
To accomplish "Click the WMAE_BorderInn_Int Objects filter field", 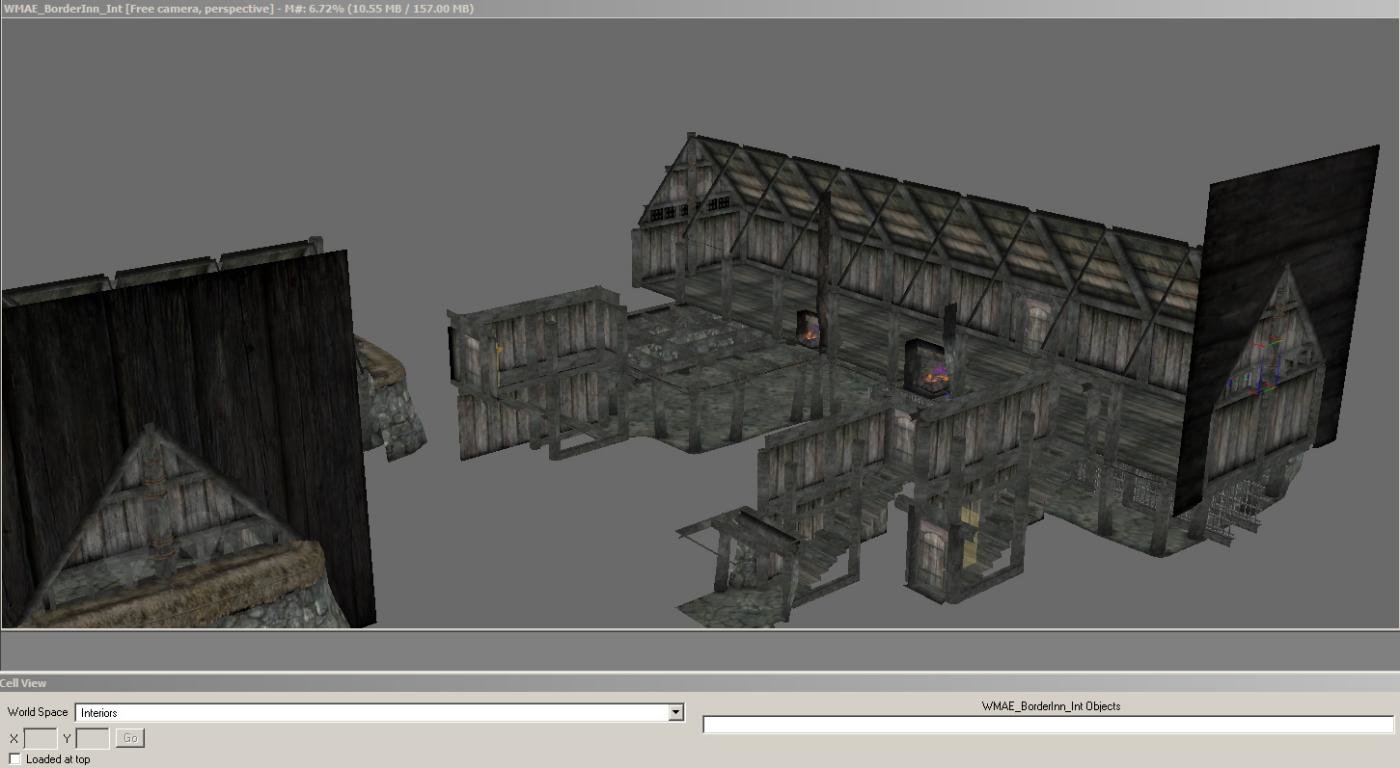I will [1048, 724].
